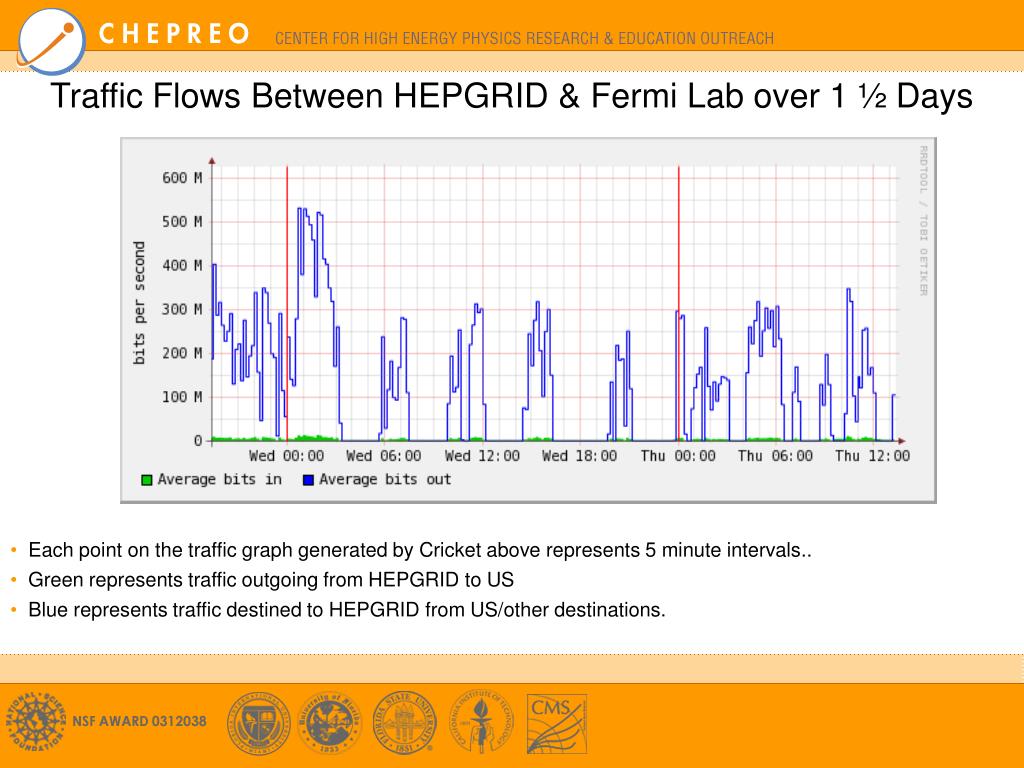This screenshot has height=768, width=1024.
Task: Click the Center for High Energy Physics subtitle
Action: [524, 39]
